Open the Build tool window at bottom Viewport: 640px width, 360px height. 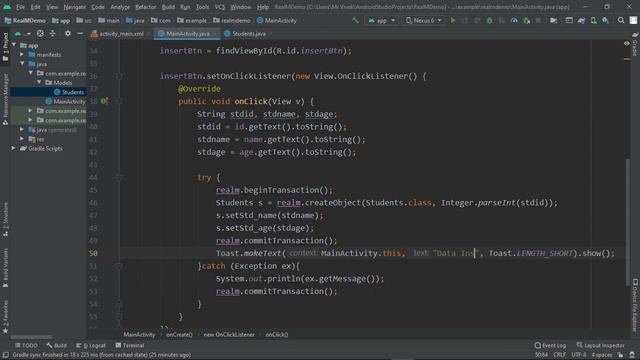(x=57, y=345)
